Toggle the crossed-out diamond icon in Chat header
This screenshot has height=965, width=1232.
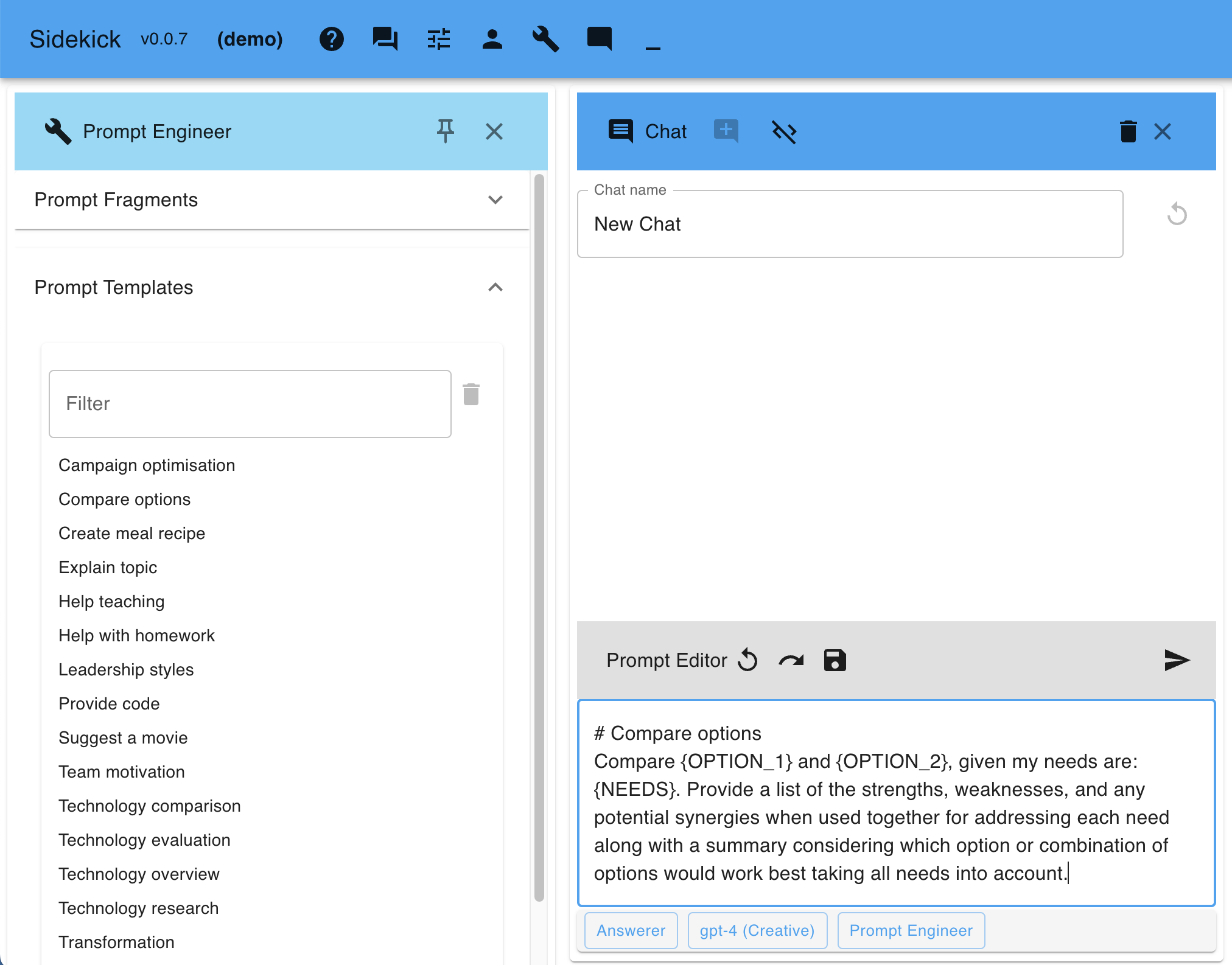[784, 131]
